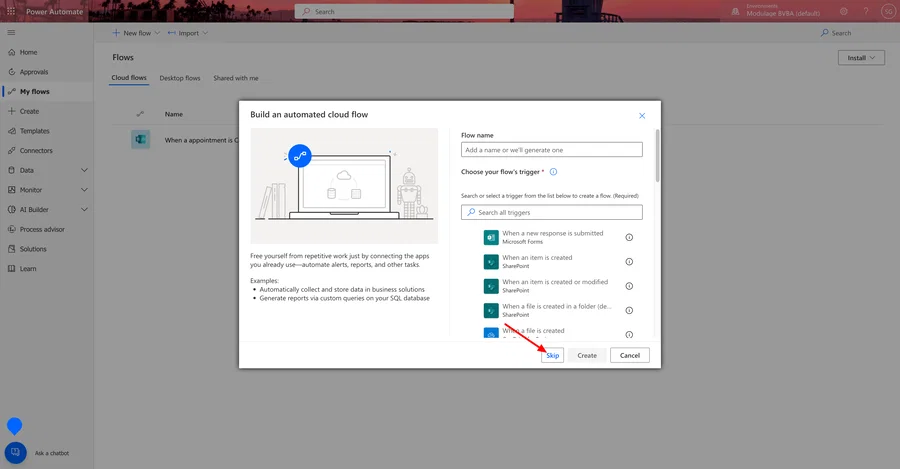Screen dimensions: 900x469
Task: Open the app launcher waffle icon
Action: point(11,11)
